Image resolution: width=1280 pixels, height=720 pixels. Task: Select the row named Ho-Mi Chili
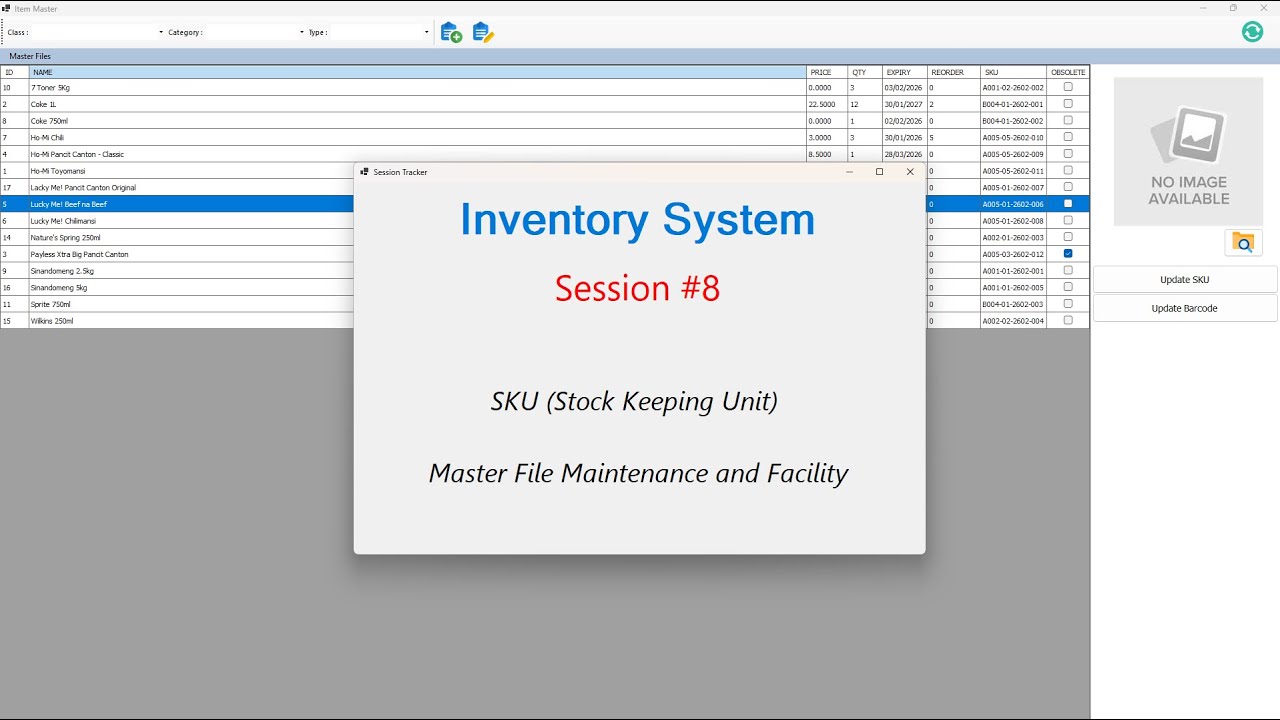(x=545, y=138)
